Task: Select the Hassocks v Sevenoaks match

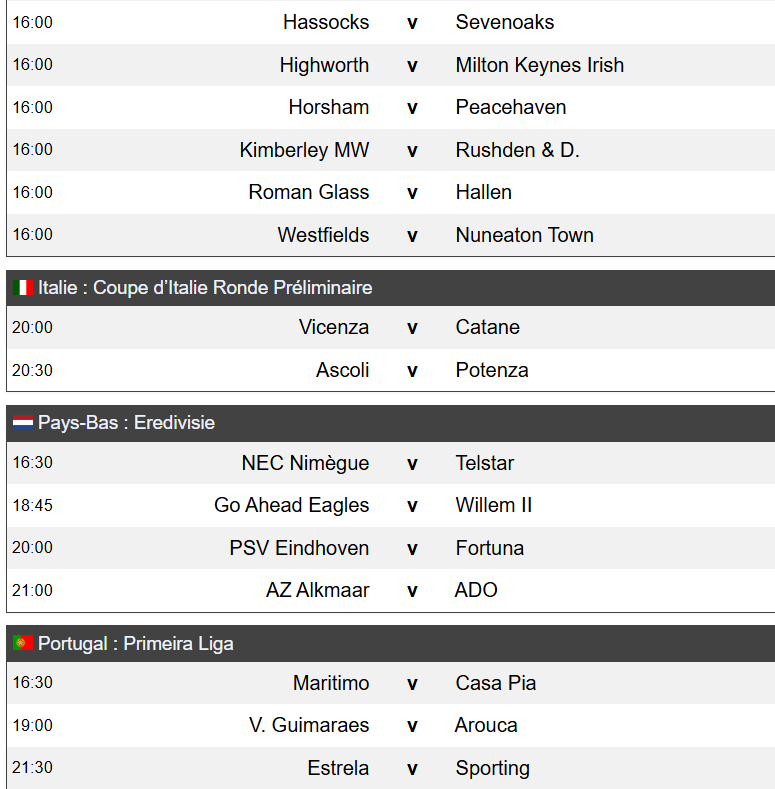Action: (x=391, y=22)
